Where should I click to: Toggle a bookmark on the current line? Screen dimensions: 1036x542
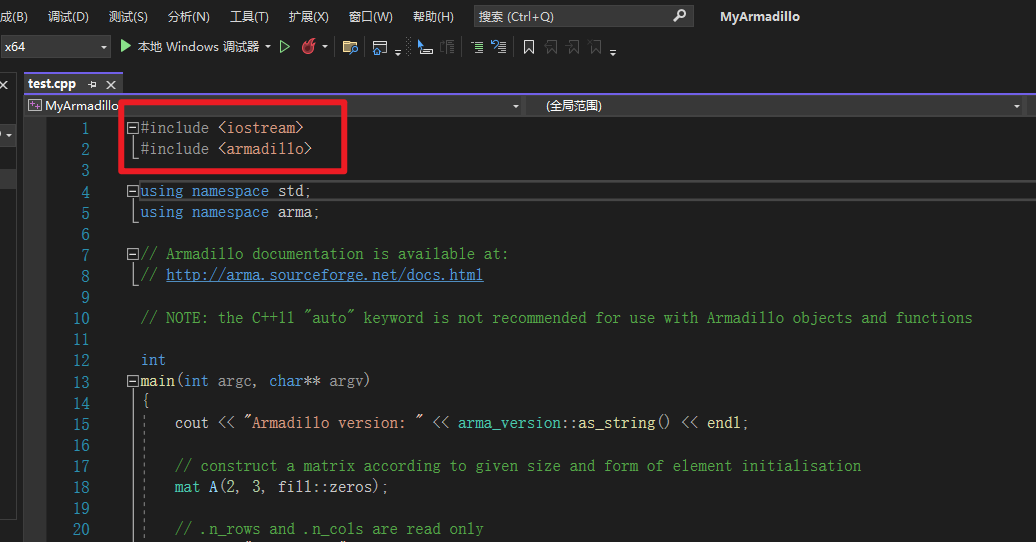coord(529,47)
